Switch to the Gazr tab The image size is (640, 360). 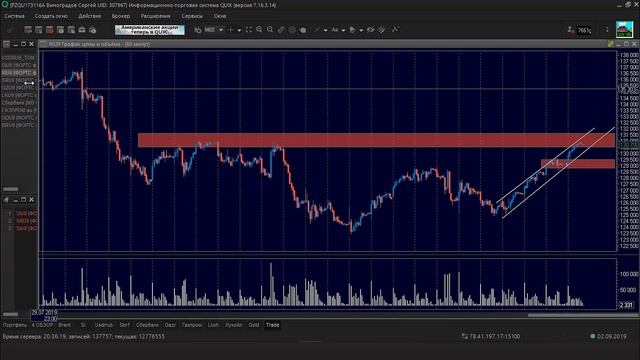point(170,325)
